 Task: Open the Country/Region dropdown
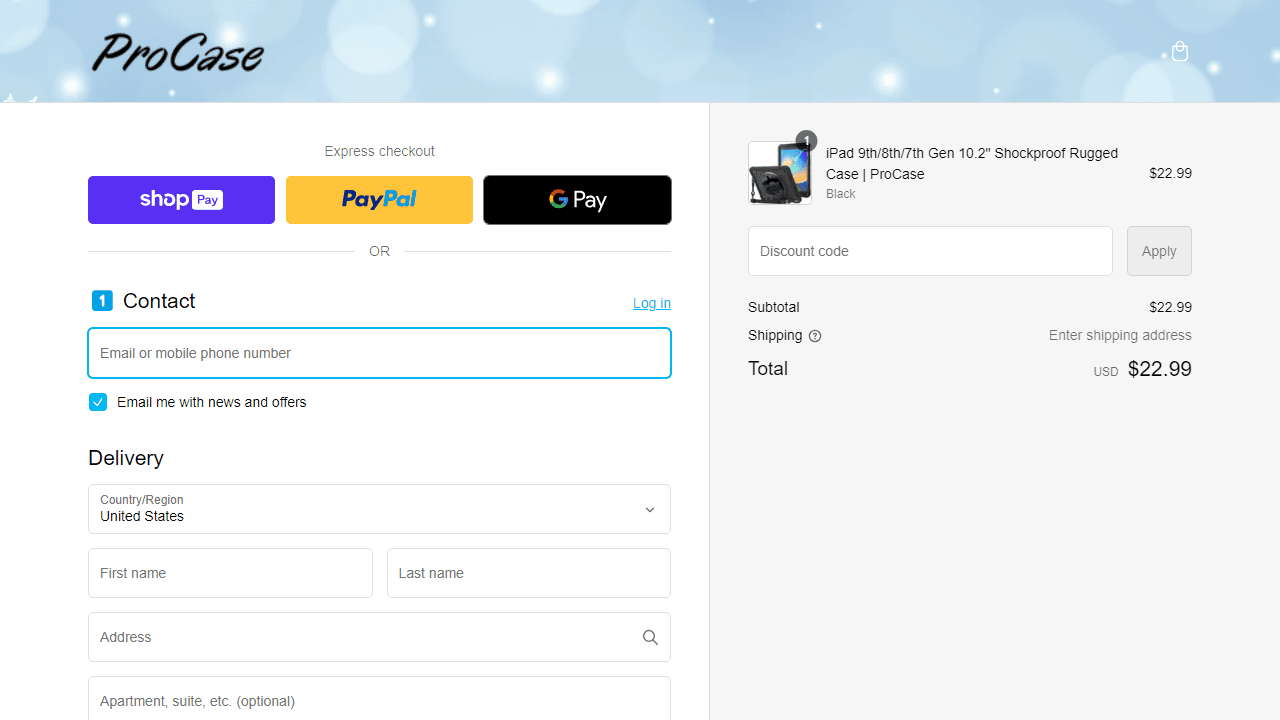point(379,509)
